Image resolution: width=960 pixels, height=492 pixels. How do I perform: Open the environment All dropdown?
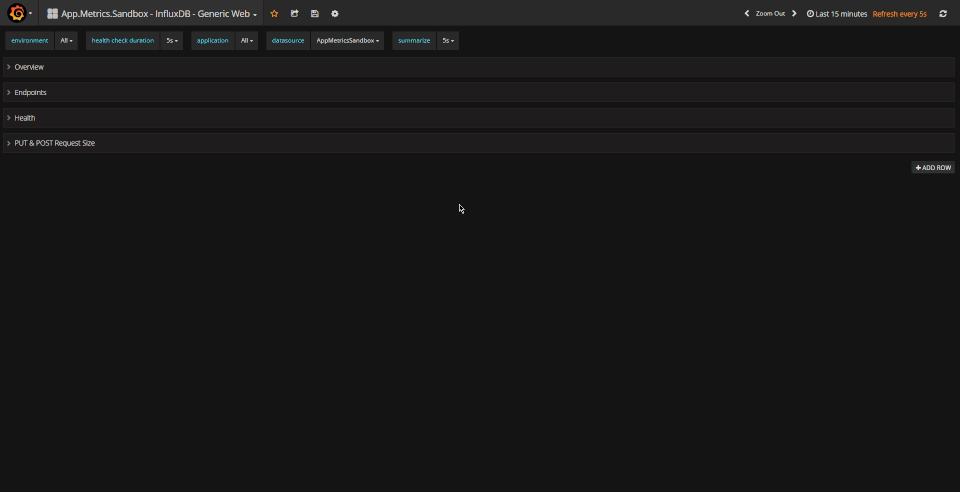click(x=66, y=40)
